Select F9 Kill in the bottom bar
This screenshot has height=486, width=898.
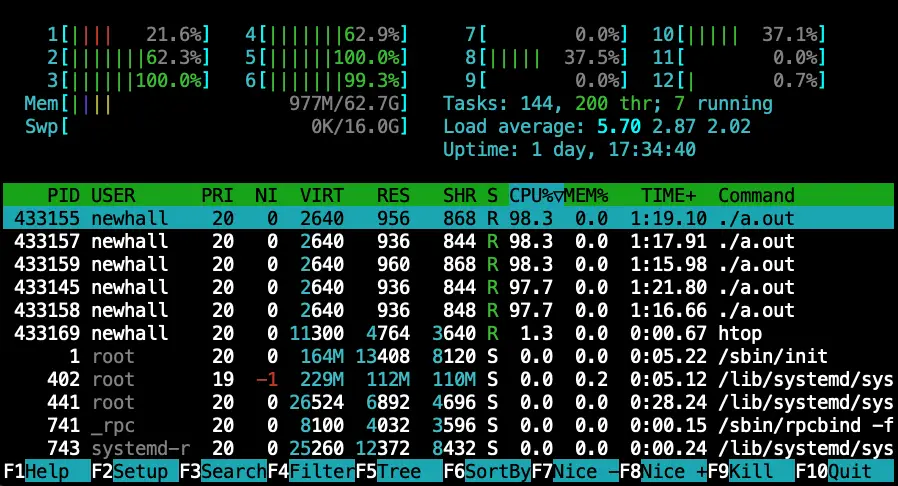click(751, 472)
